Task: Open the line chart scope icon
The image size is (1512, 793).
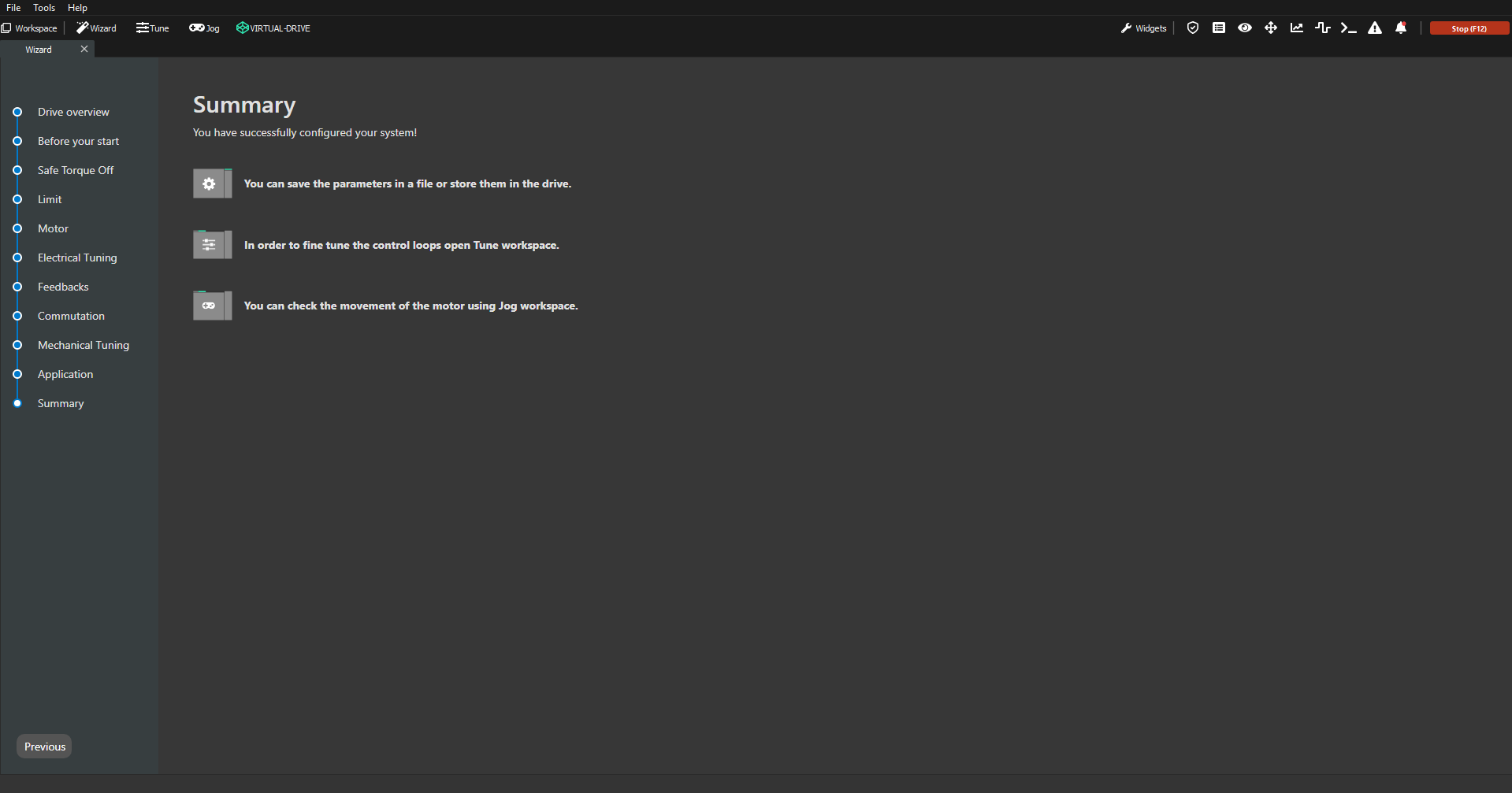Action: (1297, 28)
